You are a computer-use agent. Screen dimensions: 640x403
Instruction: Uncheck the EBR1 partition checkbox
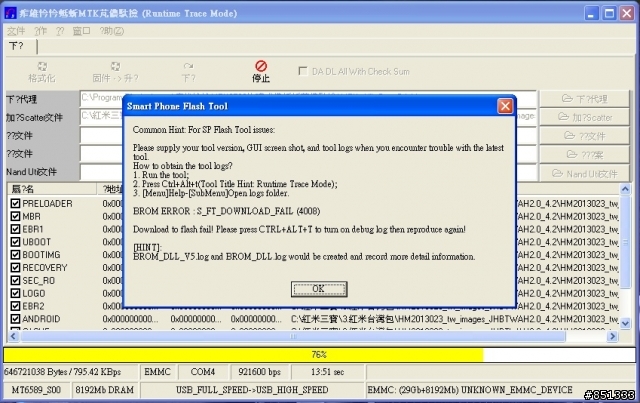[15, 229]
